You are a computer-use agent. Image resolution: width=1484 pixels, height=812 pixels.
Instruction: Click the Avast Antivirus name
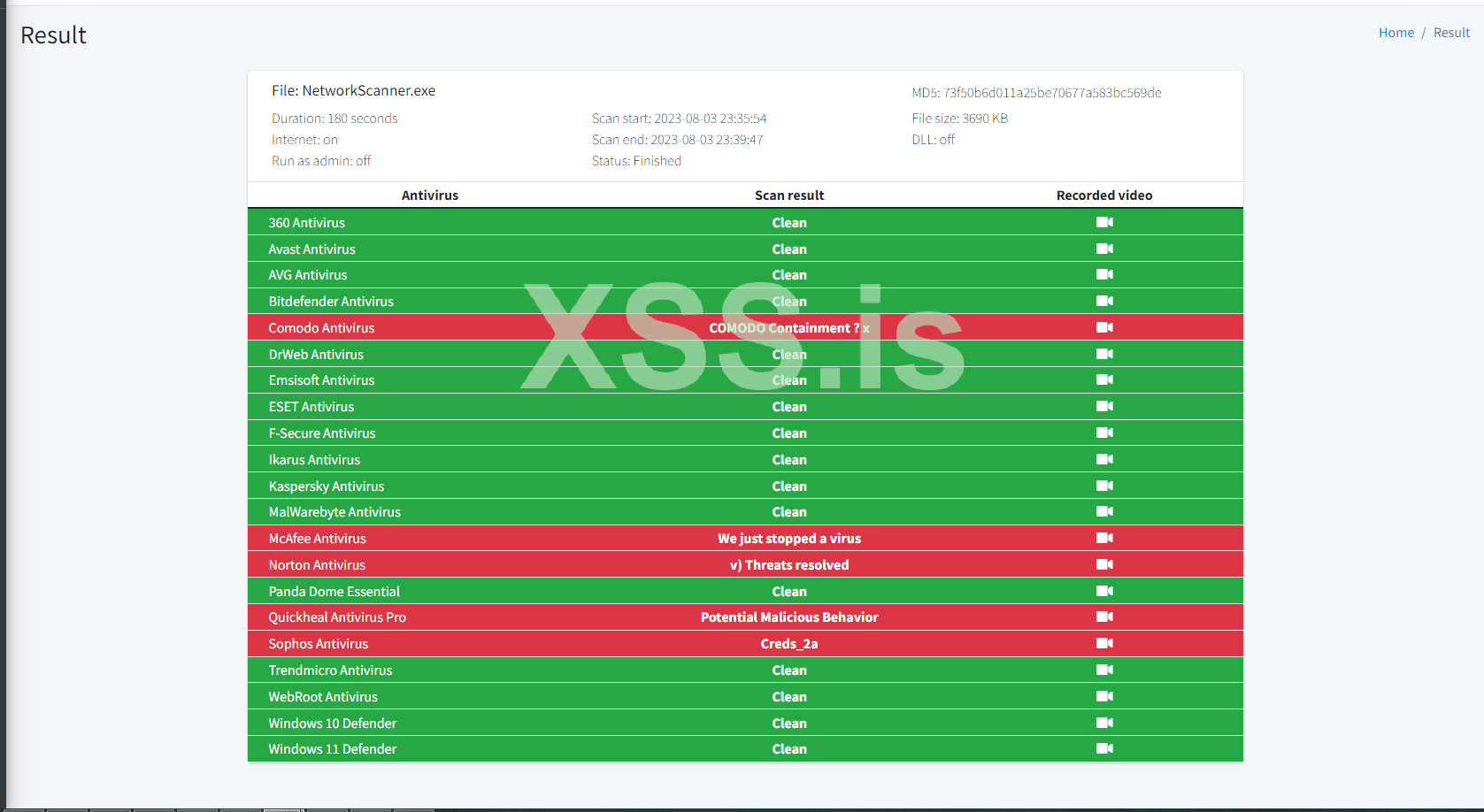point(312,249)
